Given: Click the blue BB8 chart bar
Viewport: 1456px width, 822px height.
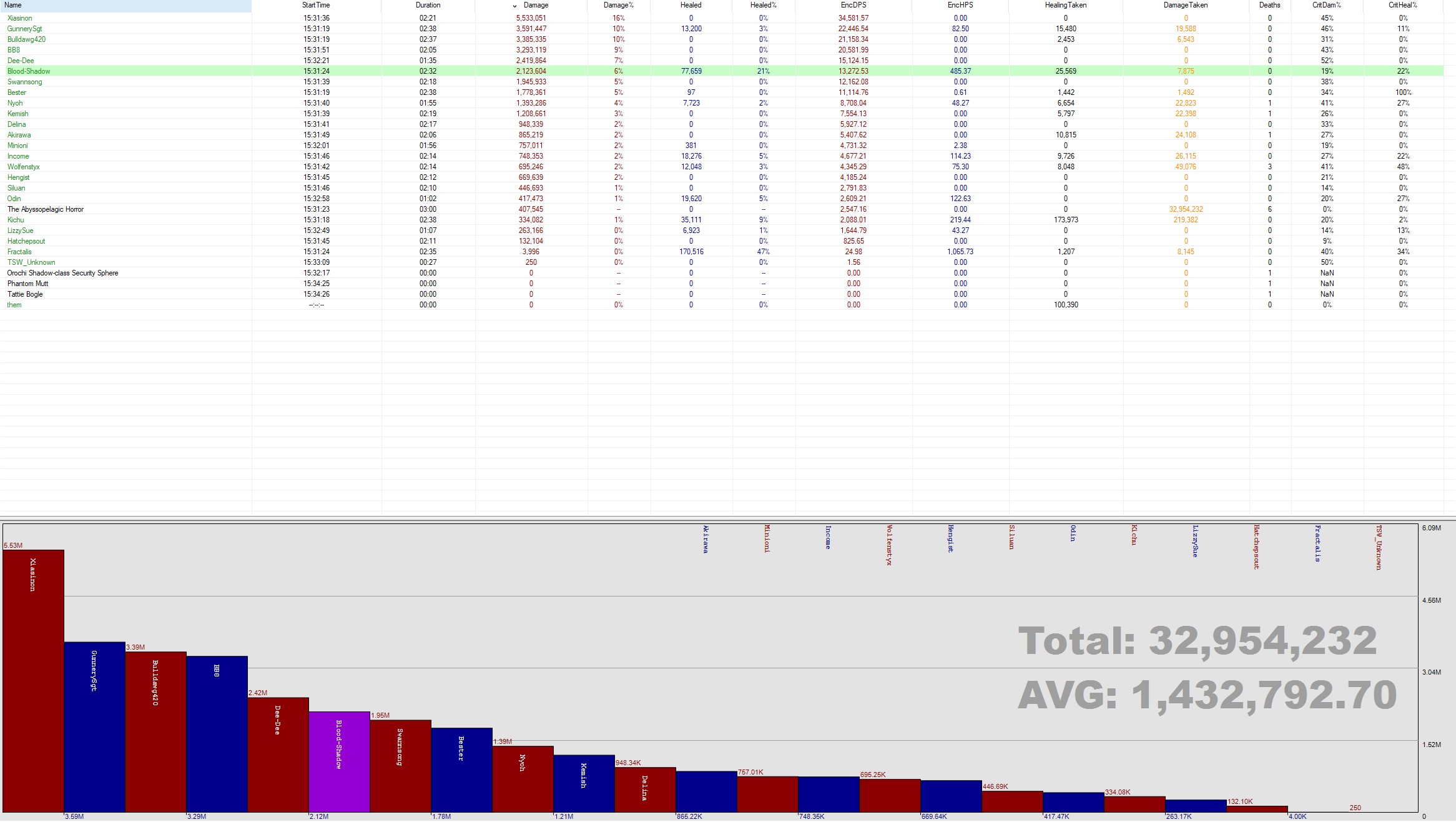Looking at the screenshot, I should (217, 734).
